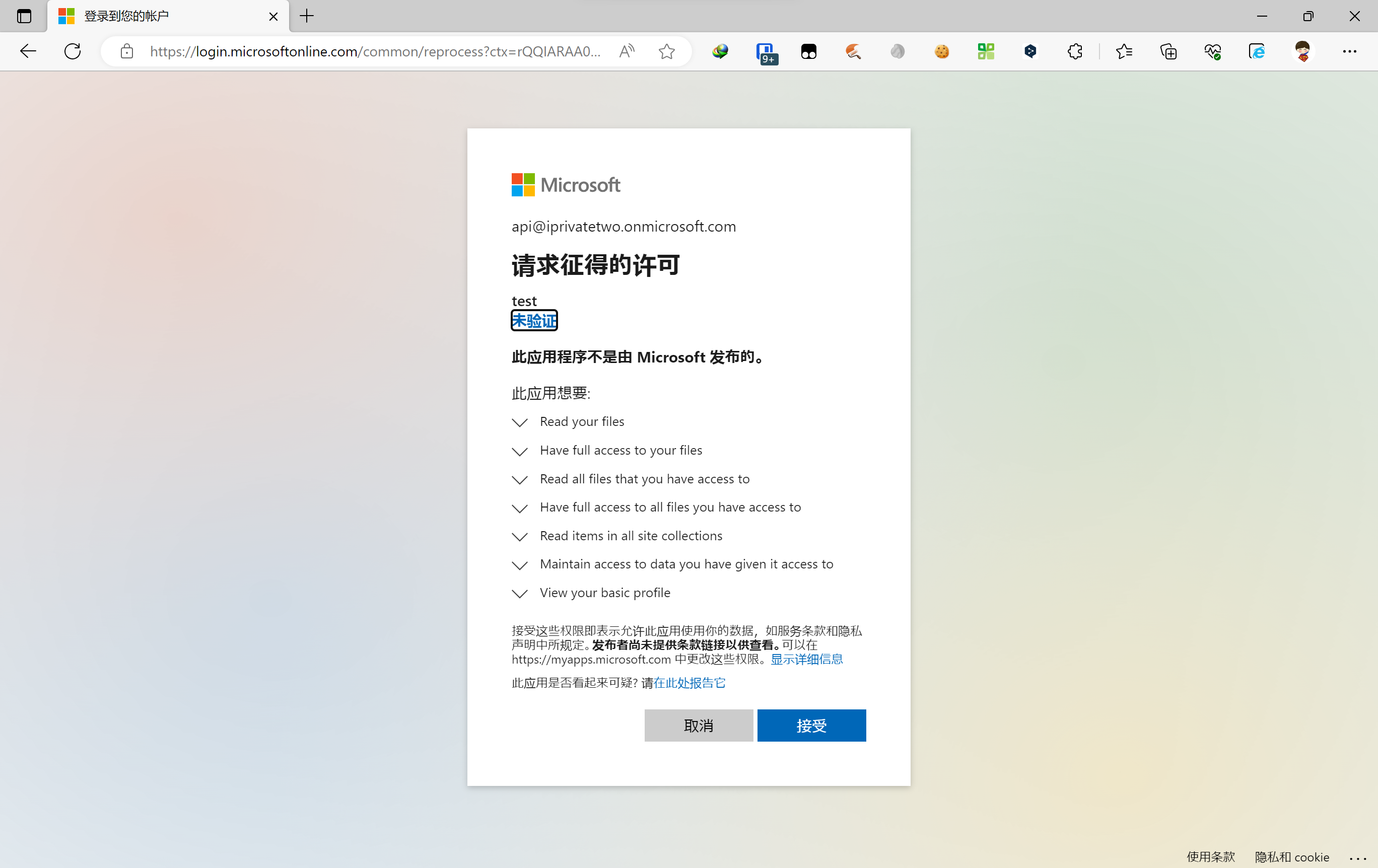This screenshot has height=868, width=1378.
Task: Open the Internet Download Manager extension
Action: (x=720, y=51)
